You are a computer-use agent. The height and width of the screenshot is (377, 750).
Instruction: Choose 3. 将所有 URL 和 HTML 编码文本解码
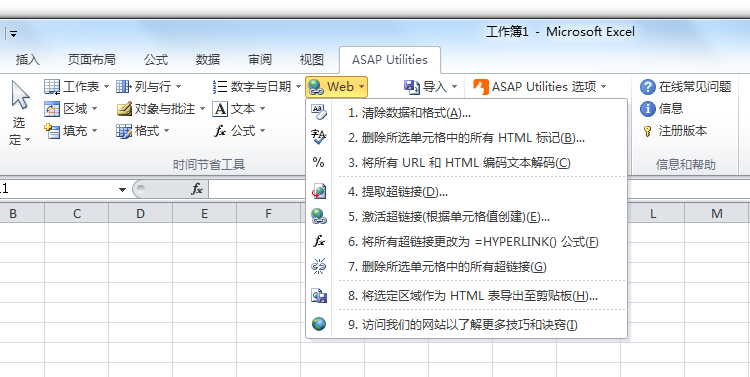(466, 163)
